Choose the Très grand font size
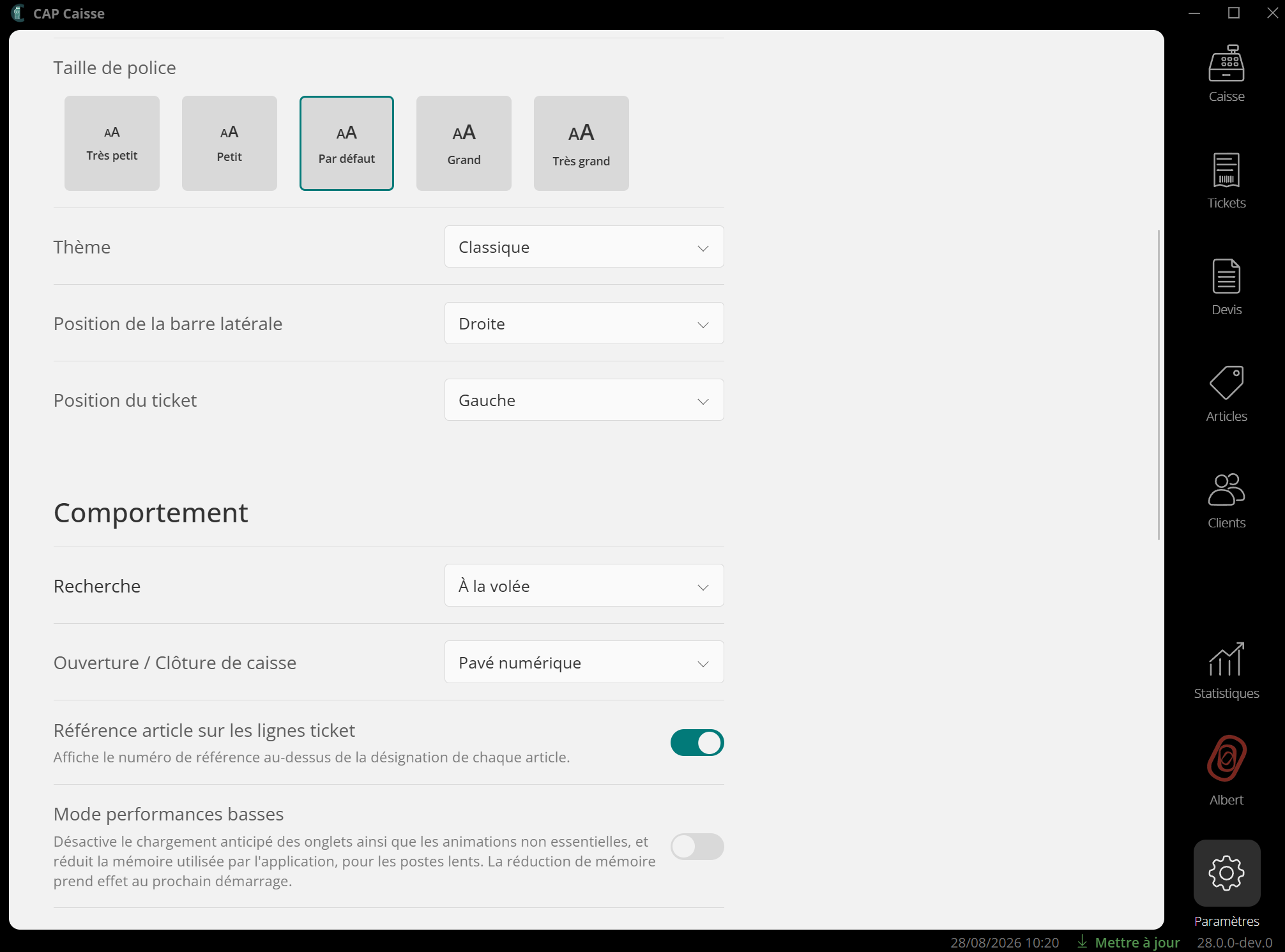 click(581, 143)
